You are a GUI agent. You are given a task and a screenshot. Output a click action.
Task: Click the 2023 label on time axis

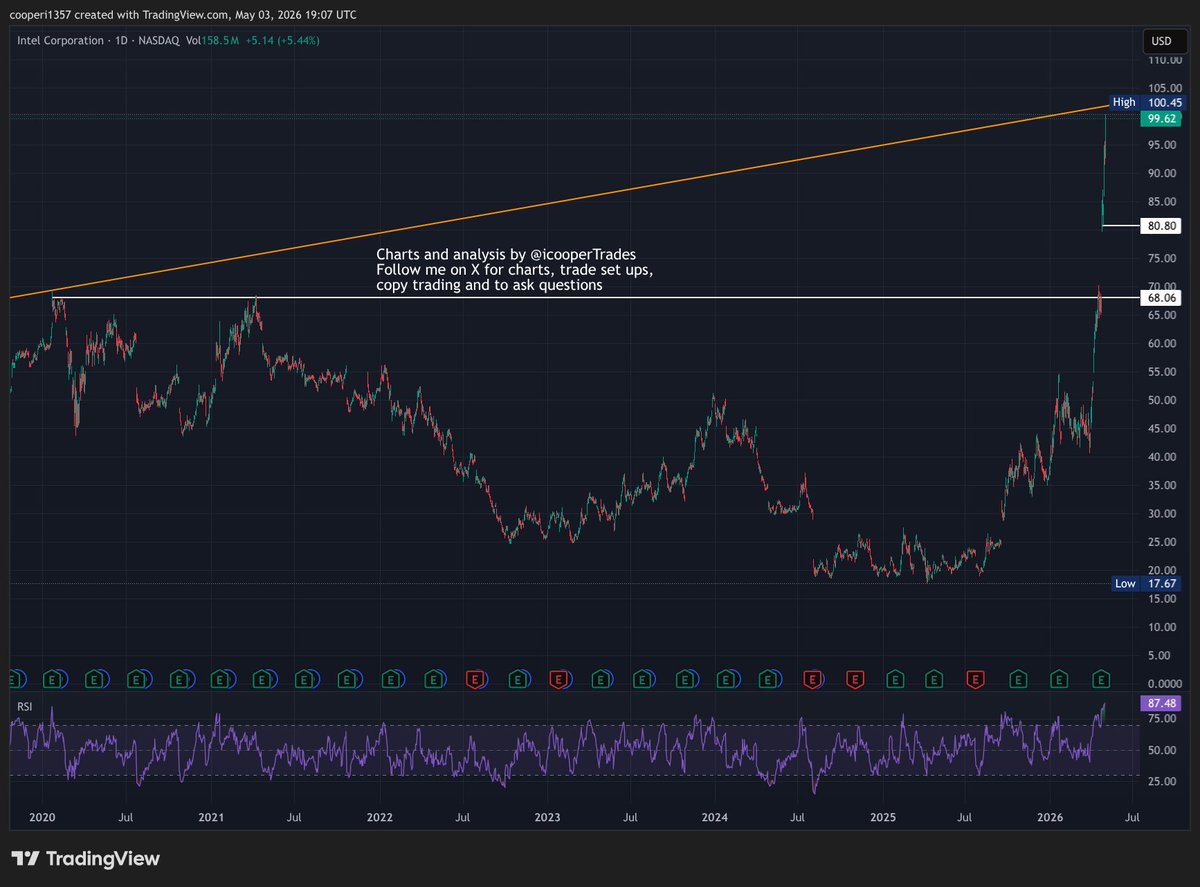click(547, 818)
